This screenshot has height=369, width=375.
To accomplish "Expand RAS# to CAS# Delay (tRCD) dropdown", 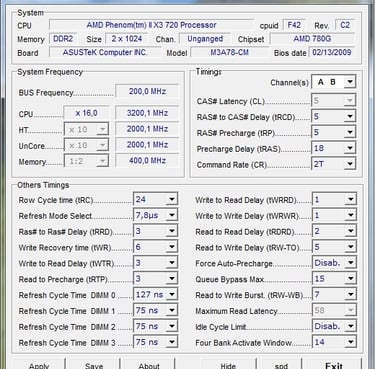I will 334,116.
